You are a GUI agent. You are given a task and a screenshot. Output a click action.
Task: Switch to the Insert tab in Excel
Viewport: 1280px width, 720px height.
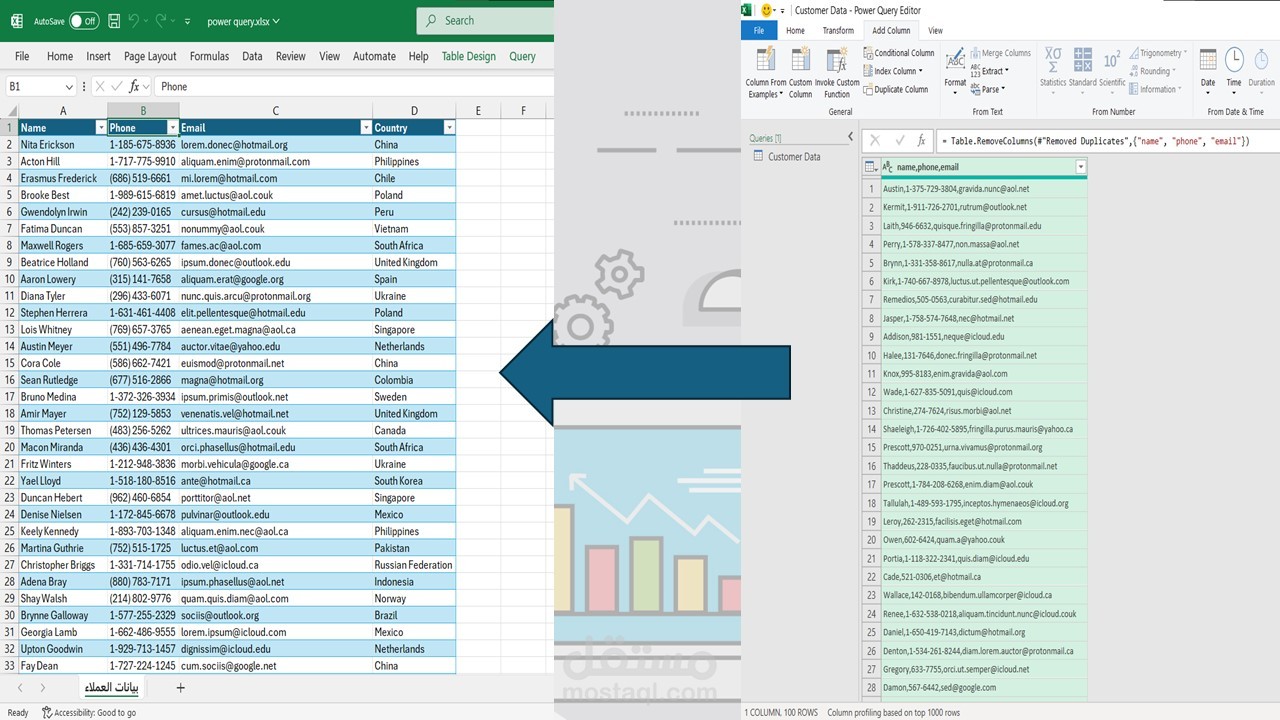[98, 56]
